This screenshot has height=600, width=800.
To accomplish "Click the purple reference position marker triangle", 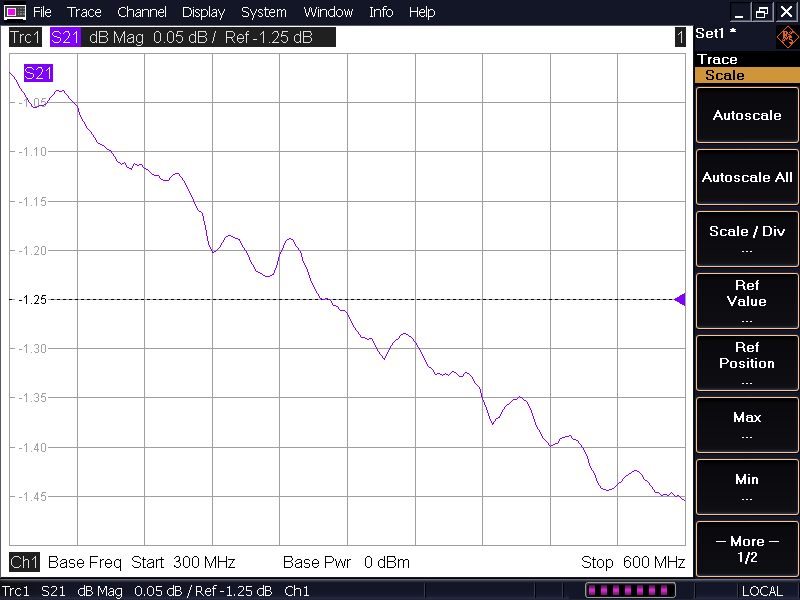I will coord(681,299).
